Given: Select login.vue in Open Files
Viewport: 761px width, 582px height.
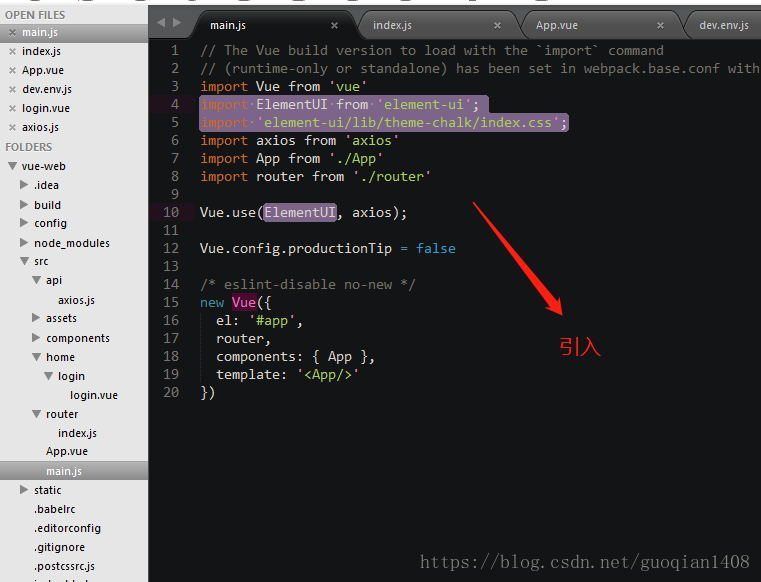Looking at the screenshot, I should [x=46, y=108].
